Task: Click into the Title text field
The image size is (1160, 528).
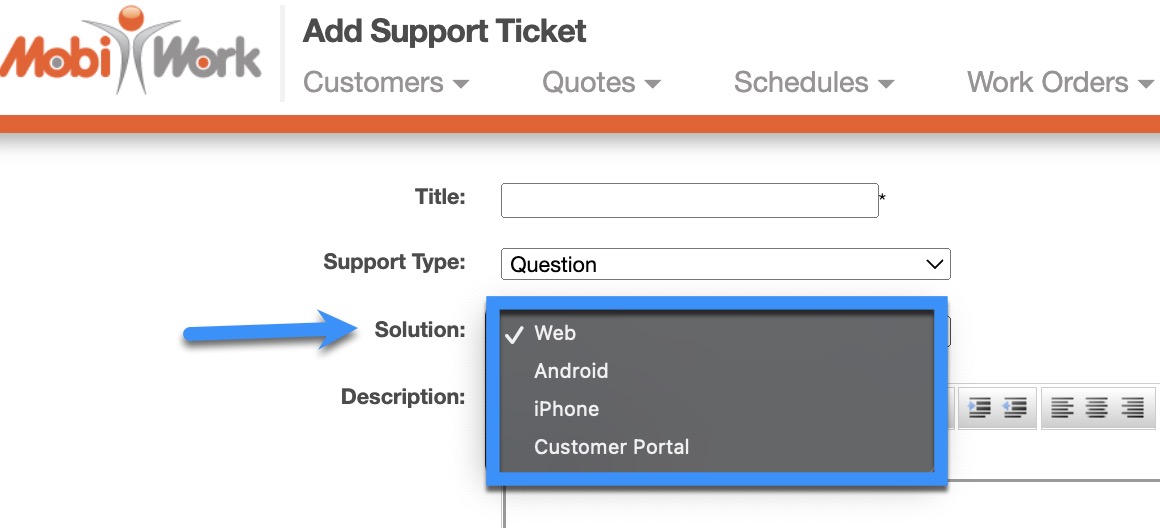Action: coord(689,200)
